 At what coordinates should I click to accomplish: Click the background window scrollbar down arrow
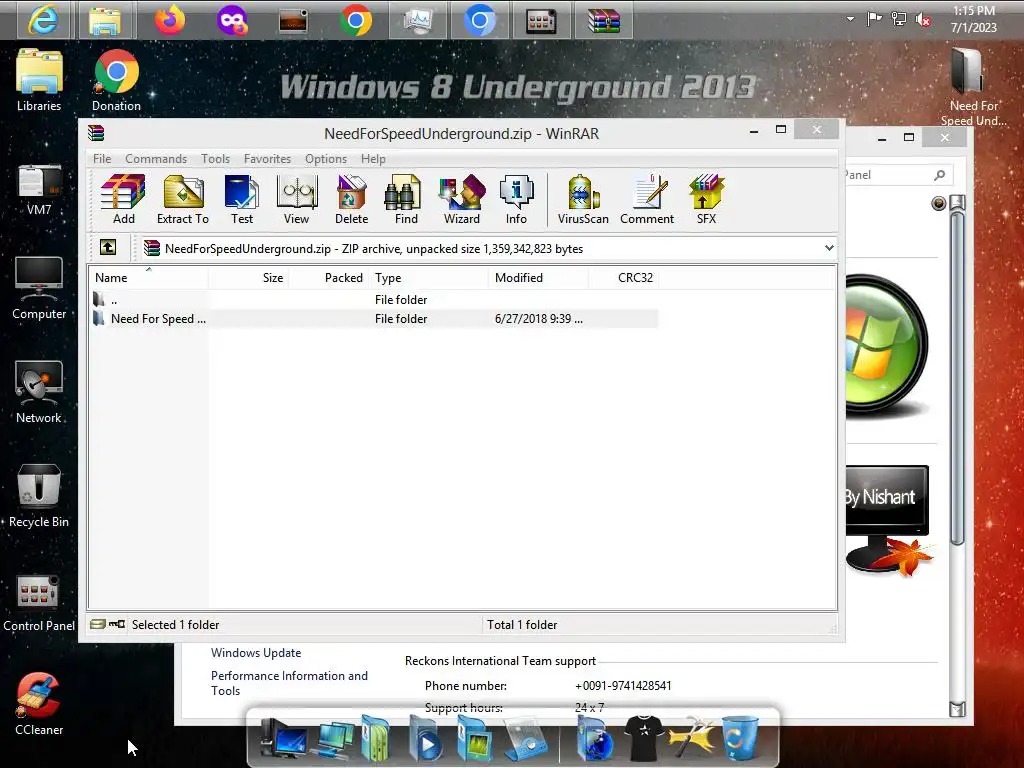click(x=957, y=709)
